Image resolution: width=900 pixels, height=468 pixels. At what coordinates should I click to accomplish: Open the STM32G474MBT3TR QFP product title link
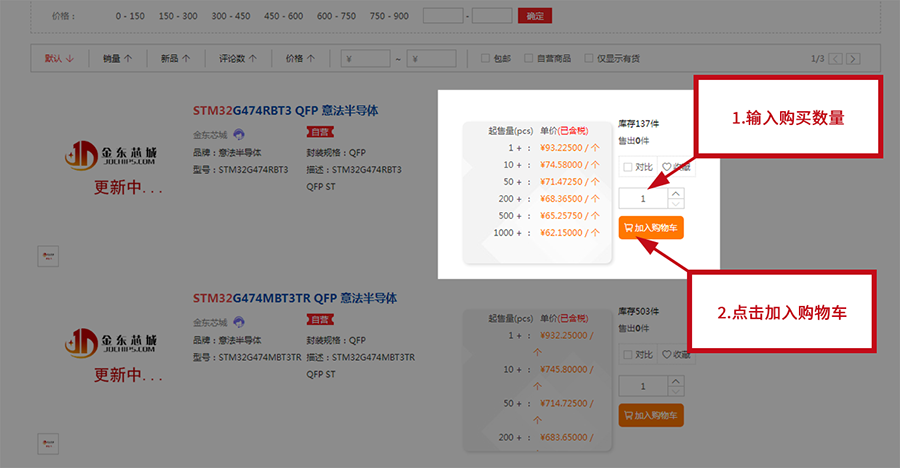coord(295,298)
